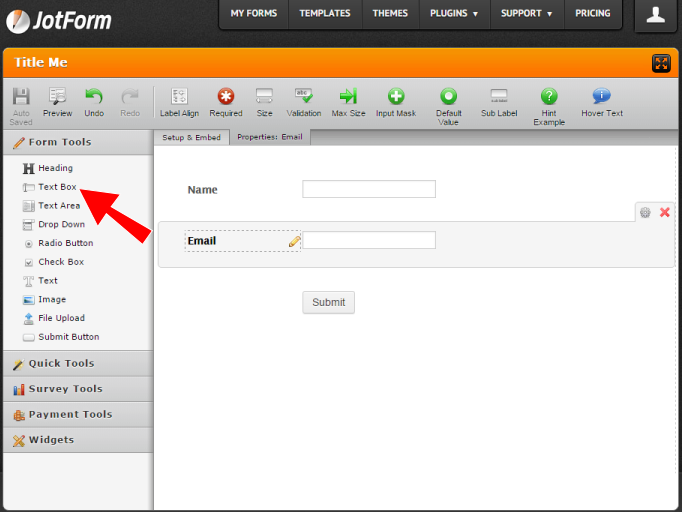This screenshot has width=682, height=512.
Task: Open the Size setting
Action: pos(264,103)
